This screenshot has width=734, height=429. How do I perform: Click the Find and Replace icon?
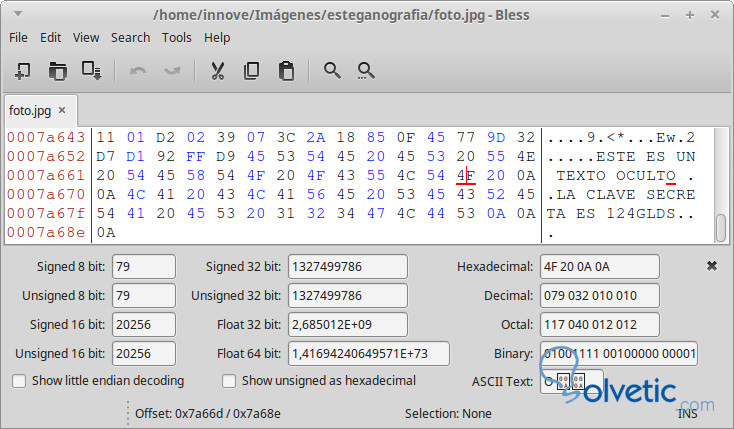point(366,71)
